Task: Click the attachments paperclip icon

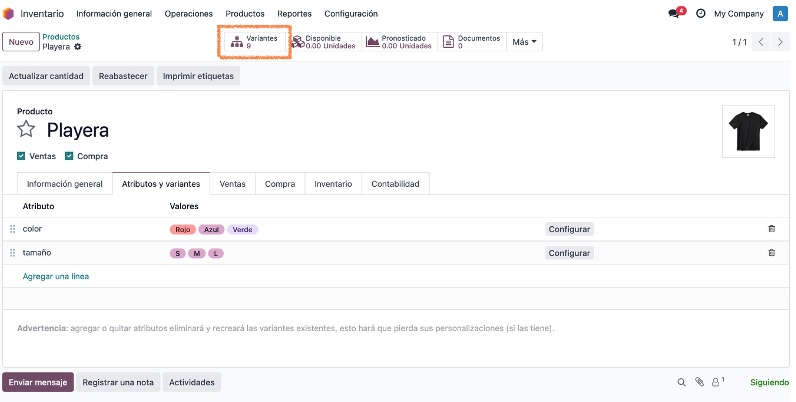Action: pos(700,382)
